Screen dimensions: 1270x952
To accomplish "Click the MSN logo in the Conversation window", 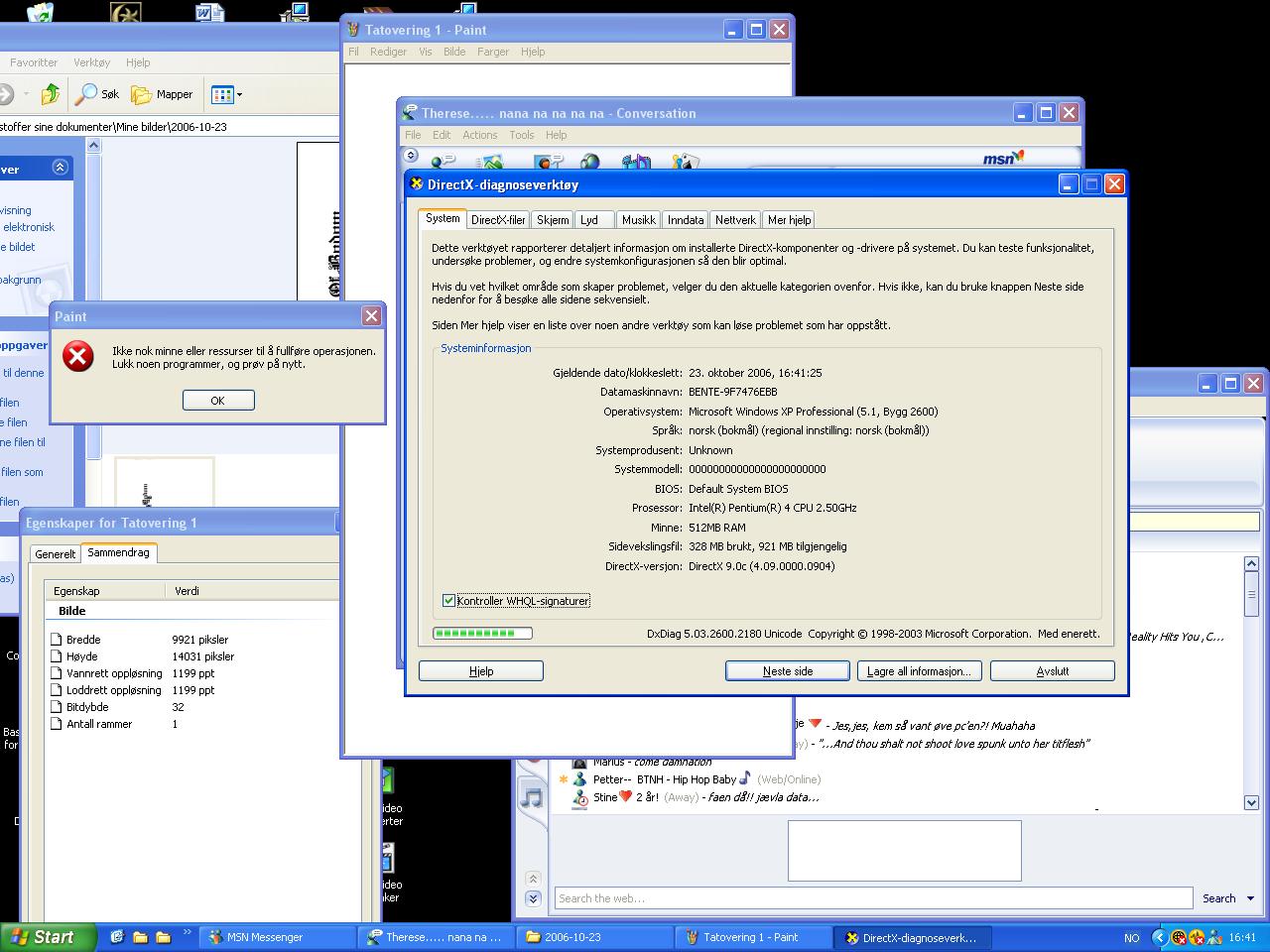I will point(1003,158).
